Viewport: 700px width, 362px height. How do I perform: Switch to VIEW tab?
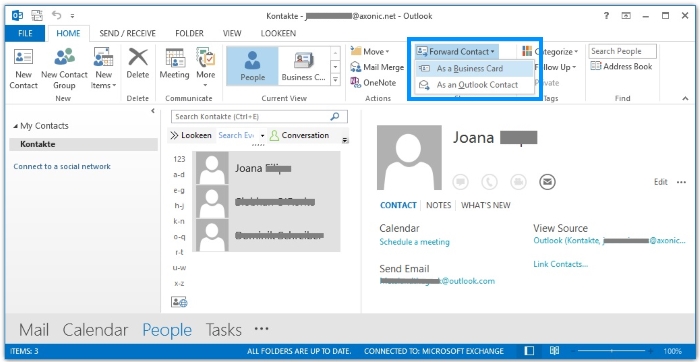pos(232,33)
